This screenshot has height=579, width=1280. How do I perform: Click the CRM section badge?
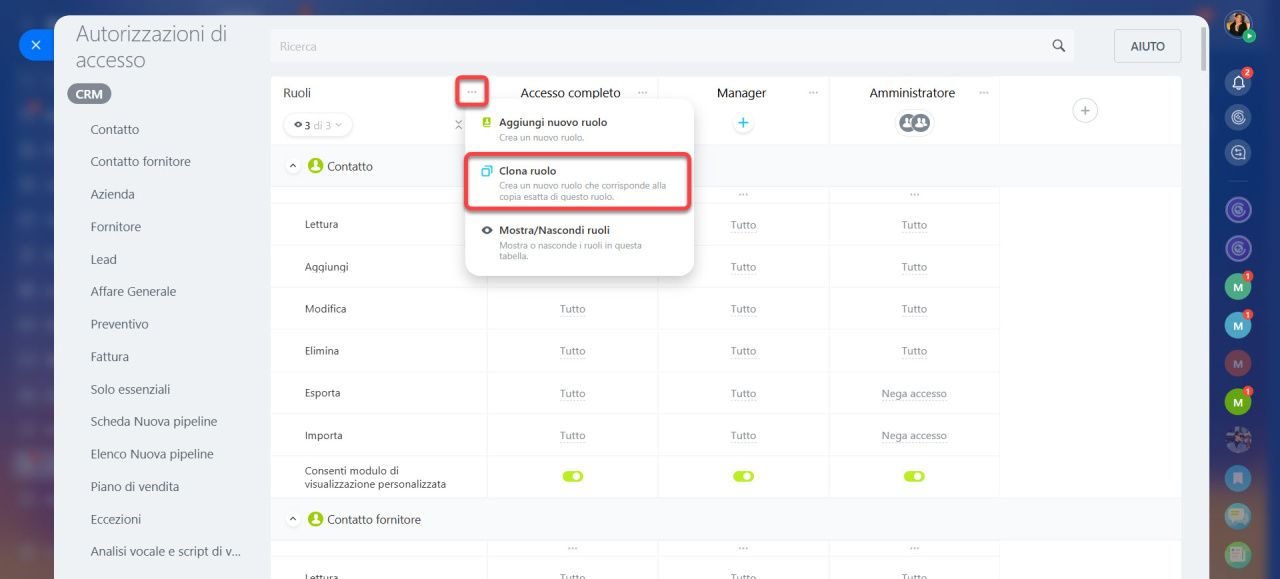[89, 94]
